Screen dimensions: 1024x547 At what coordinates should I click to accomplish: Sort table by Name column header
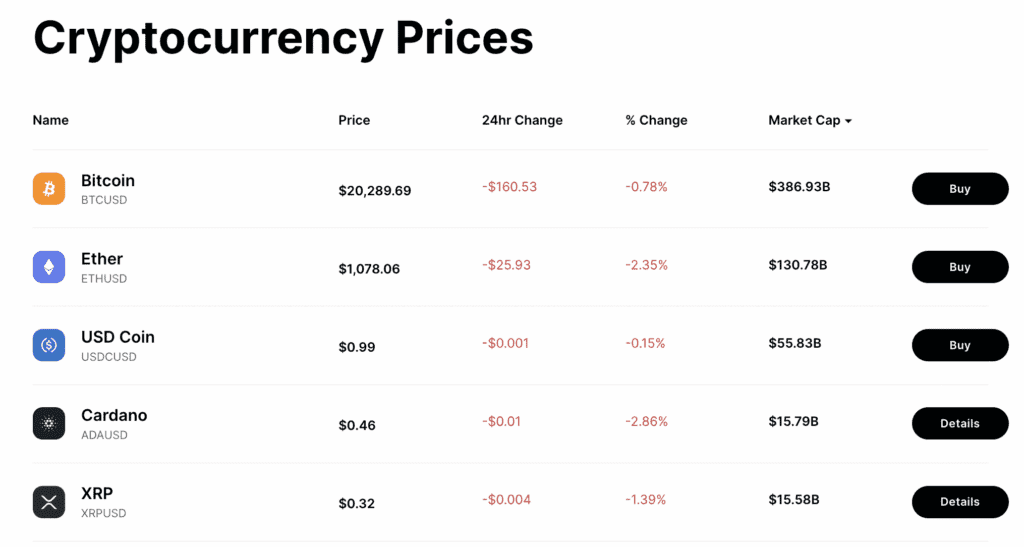51,120
